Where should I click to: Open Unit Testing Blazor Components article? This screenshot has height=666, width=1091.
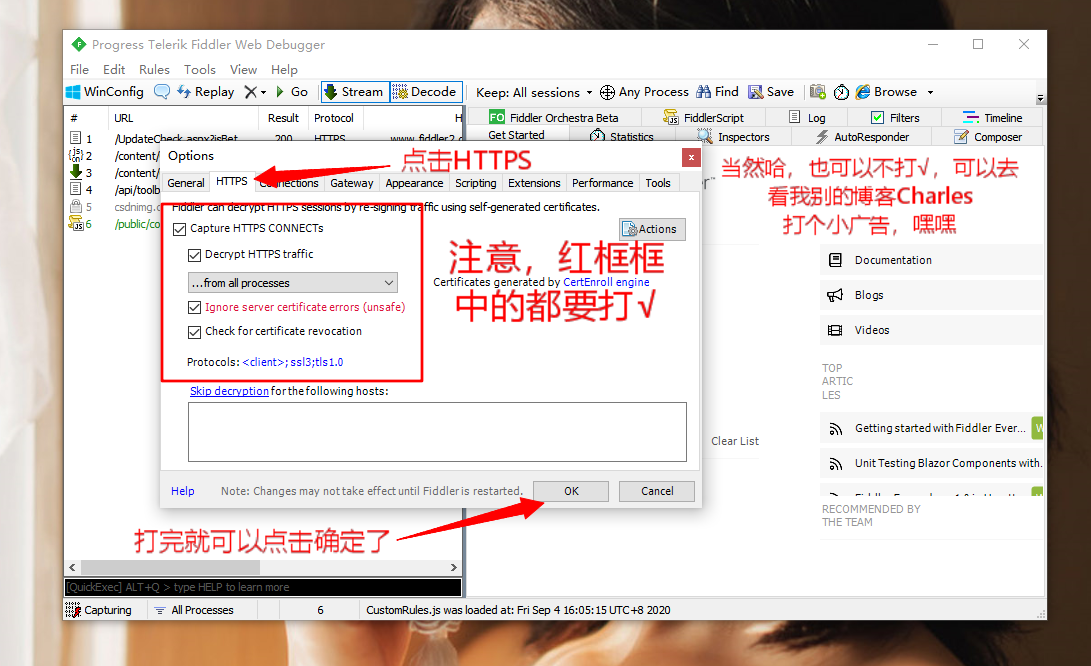click(948, 463)
